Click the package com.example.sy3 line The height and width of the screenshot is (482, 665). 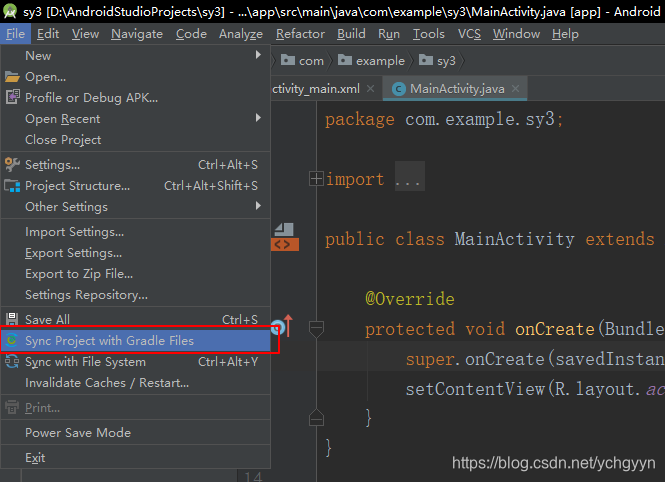[x=444, y=119]
